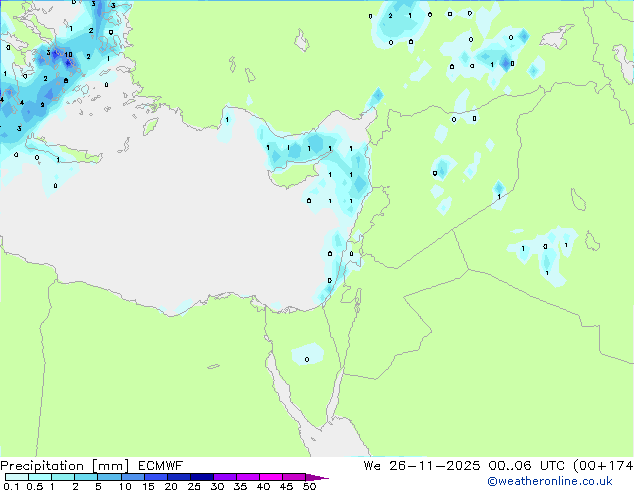Click the "00..06 UTC" time range text
Screen dimensions: 634x490
[x=526, y=466]
